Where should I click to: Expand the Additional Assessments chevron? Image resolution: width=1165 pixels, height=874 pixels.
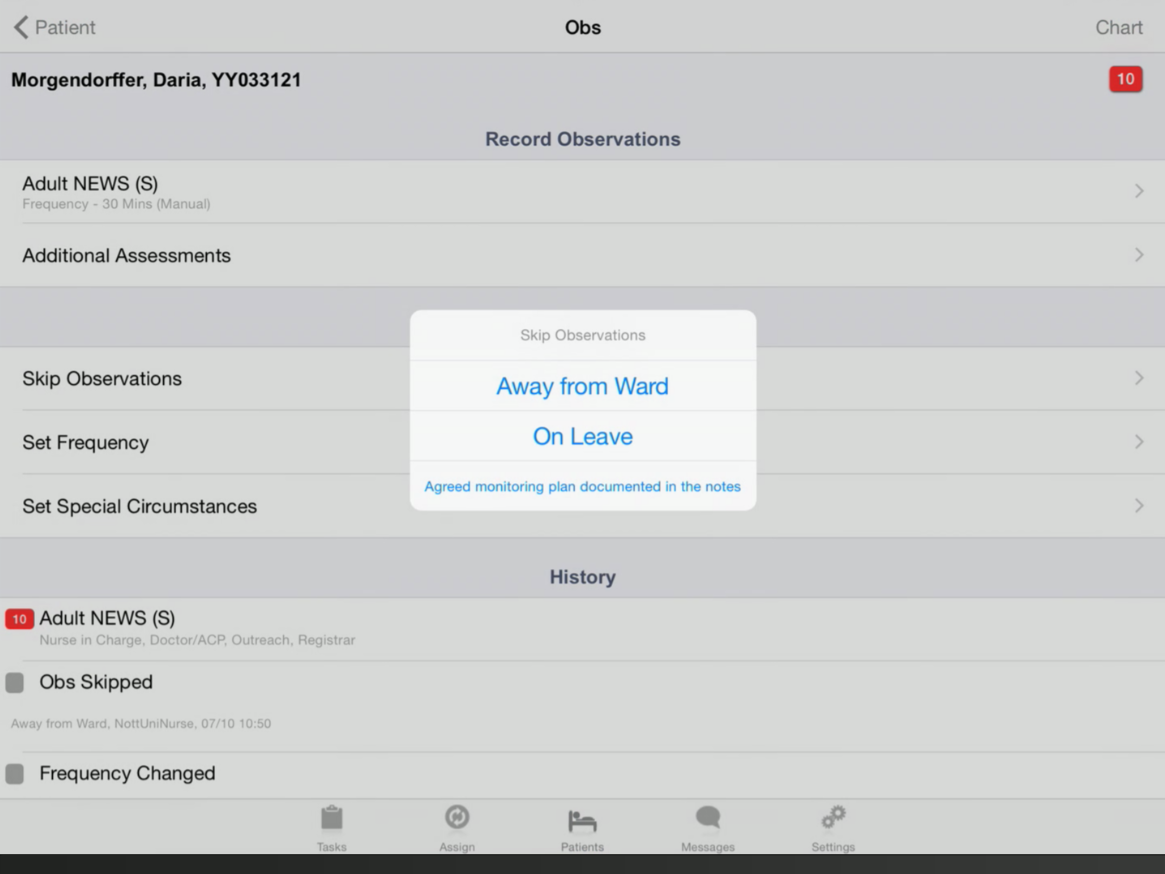tap(1138, 256)
